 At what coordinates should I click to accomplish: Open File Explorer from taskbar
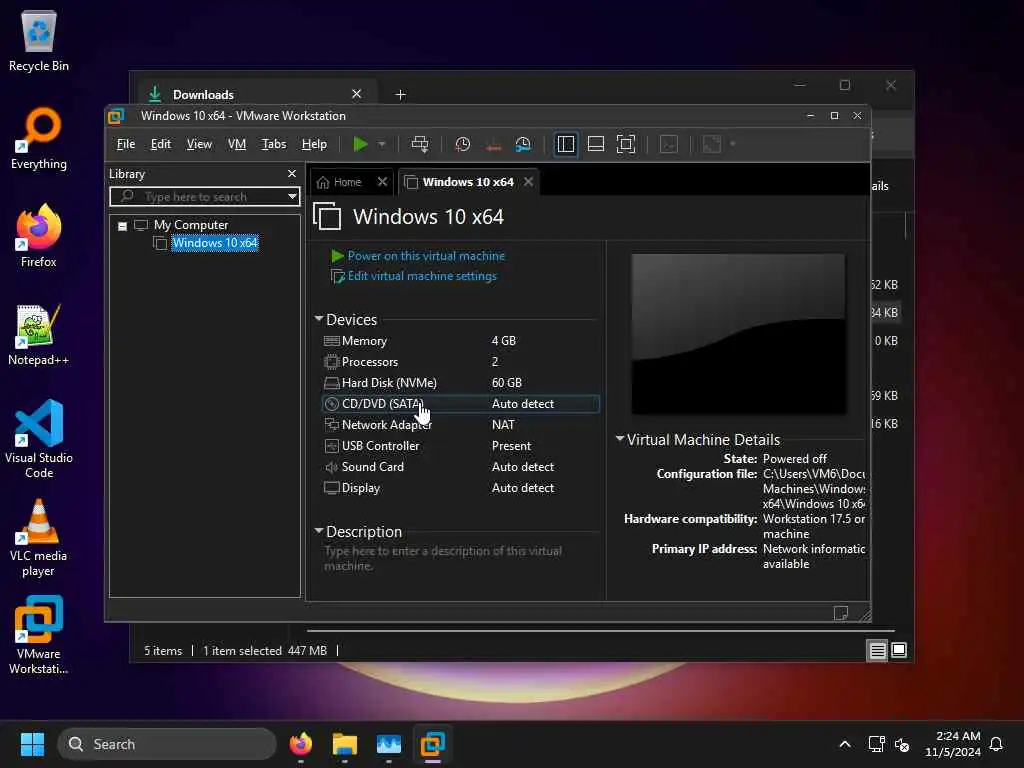point(345,744)
